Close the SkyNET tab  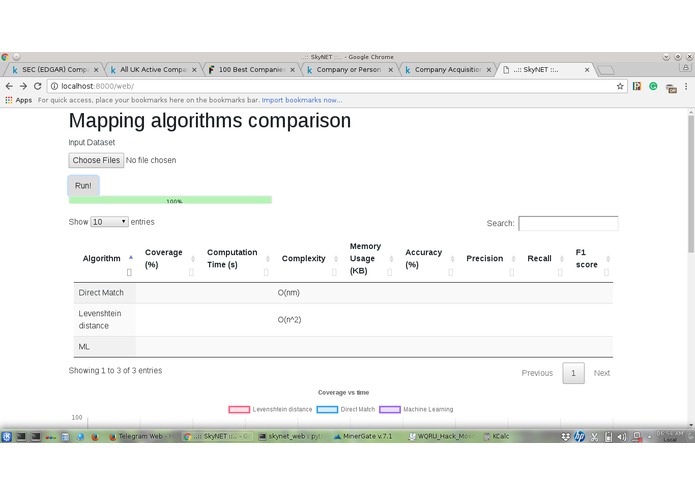click(587, 70)
